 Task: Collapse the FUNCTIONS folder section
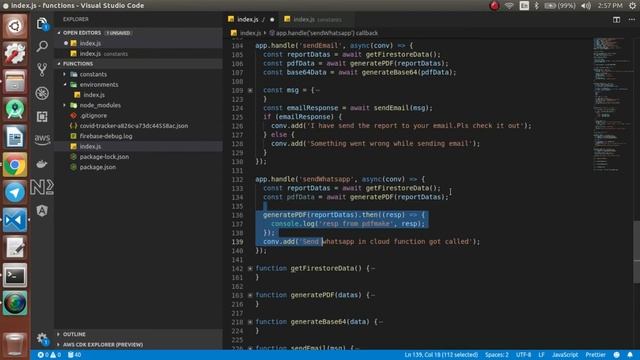[139, 64]
